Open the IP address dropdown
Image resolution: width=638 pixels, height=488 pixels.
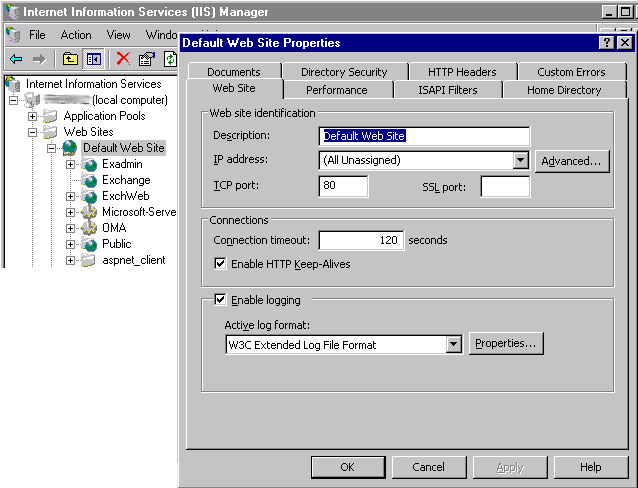coord(520,160)
